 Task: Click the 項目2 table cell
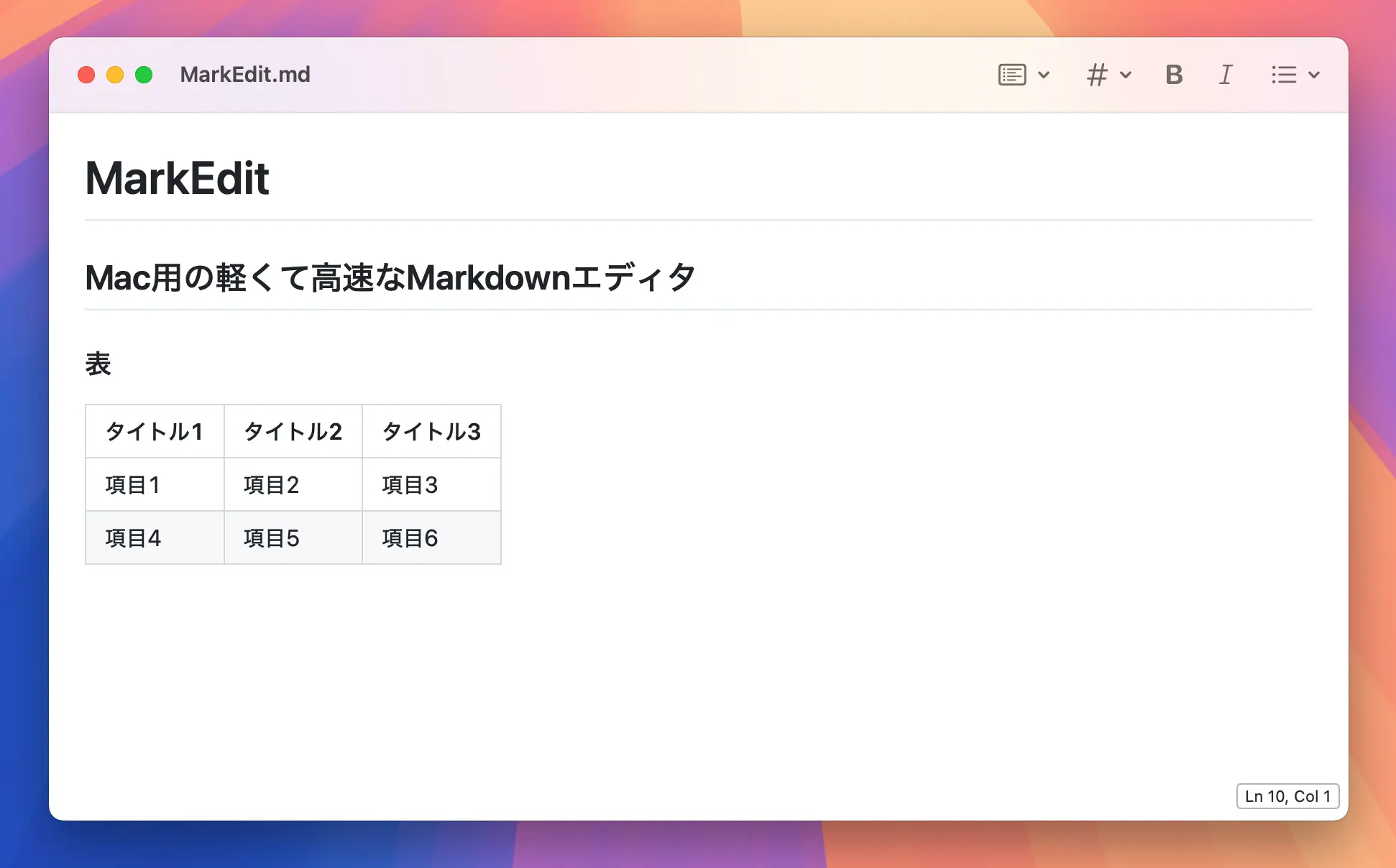coord(293,485)
